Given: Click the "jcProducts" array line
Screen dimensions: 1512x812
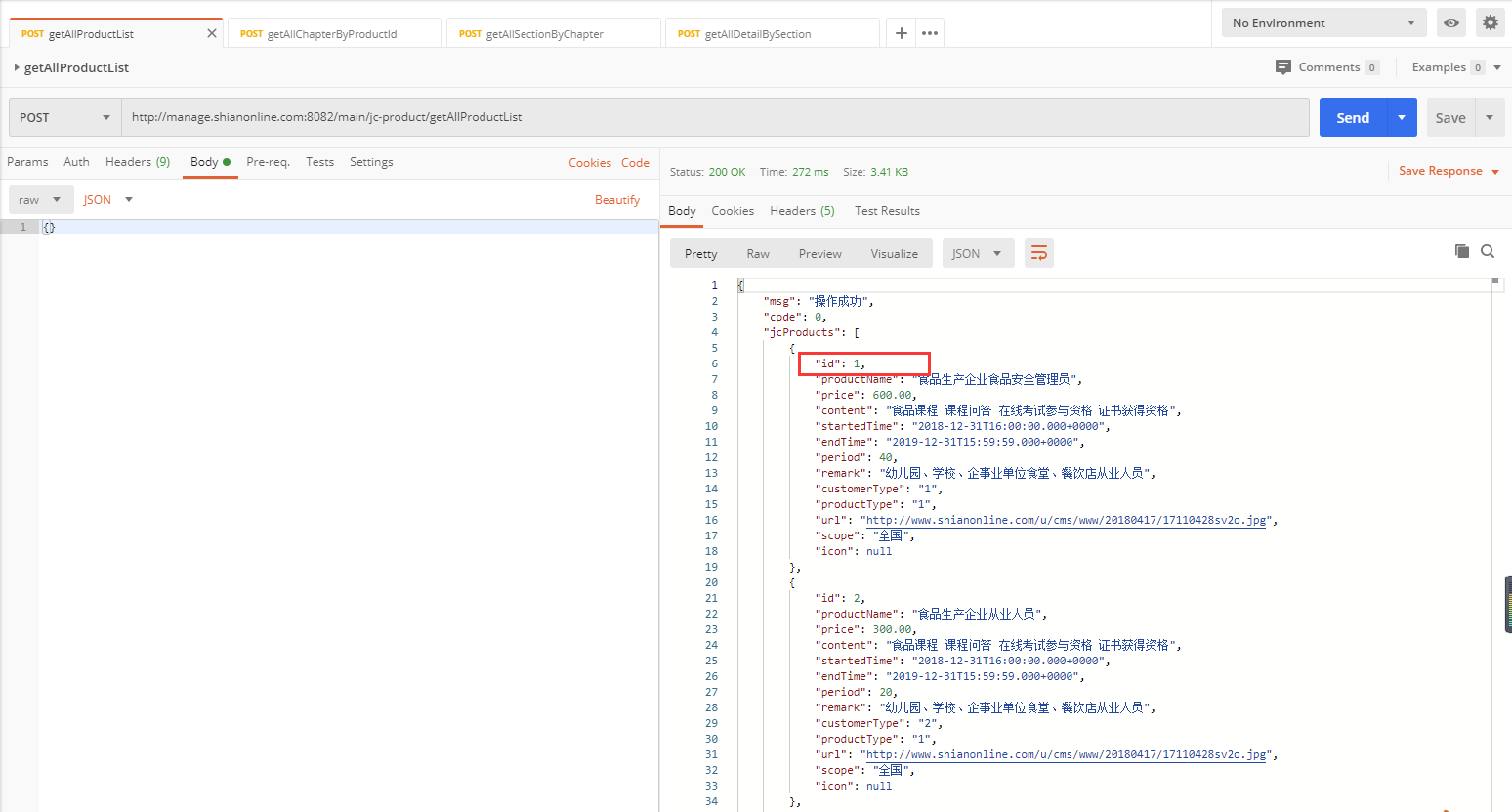Looking at the screenshot, I should [811, 332].
